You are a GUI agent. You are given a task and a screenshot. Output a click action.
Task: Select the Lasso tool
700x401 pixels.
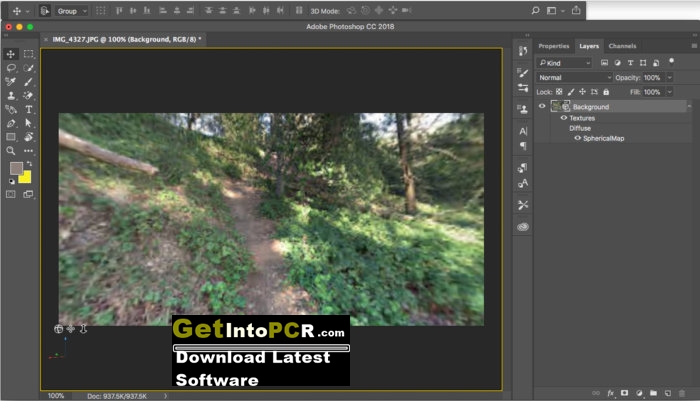point(11,68)
